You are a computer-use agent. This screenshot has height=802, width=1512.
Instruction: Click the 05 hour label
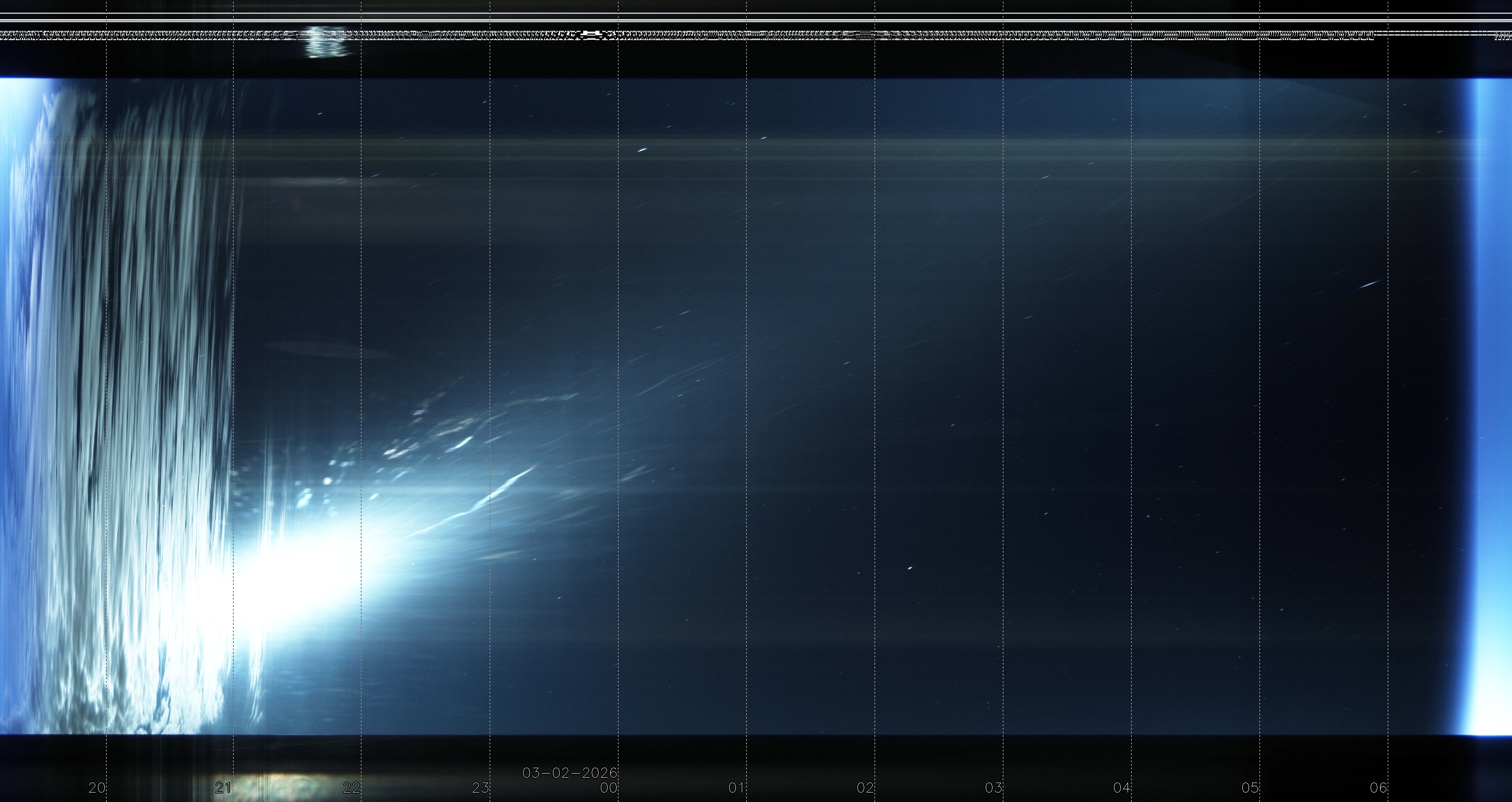coord(1250,788)
